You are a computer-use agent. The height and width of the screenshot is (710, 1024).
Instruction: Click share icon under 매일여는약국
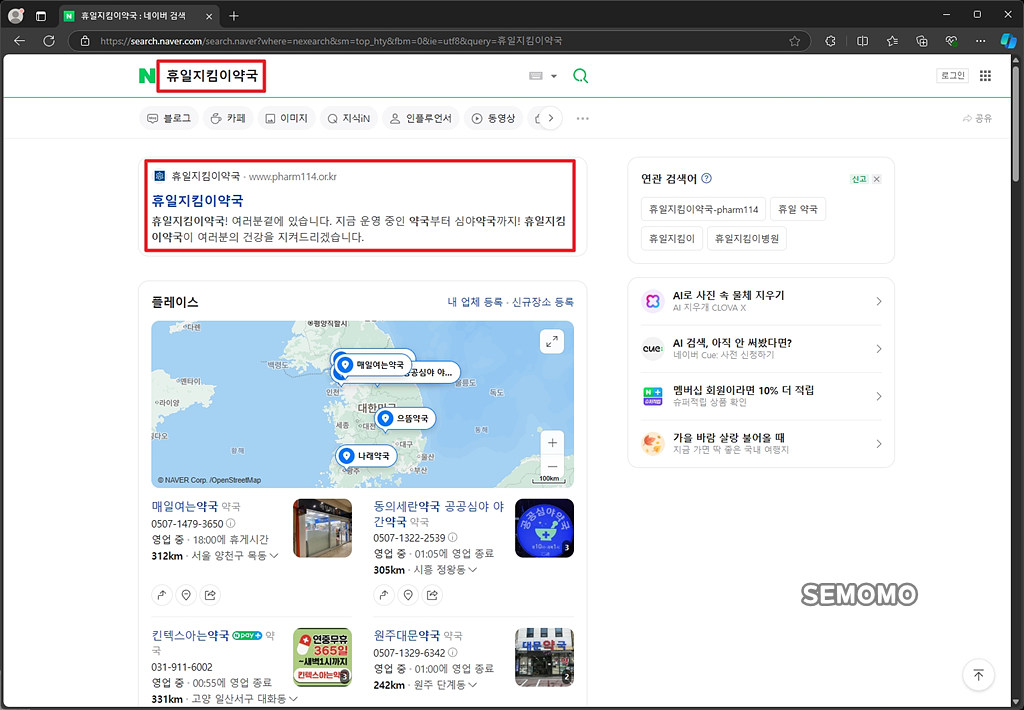coord(210,595)
